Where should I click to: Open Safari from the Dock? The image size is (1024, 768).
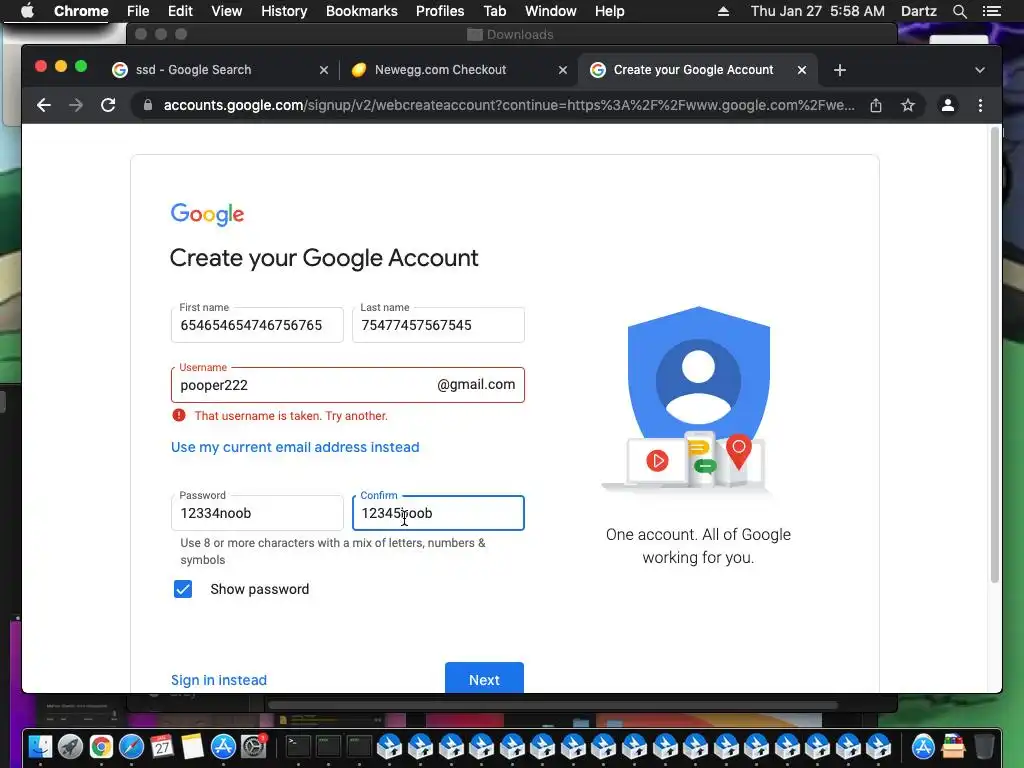point(131,746)
